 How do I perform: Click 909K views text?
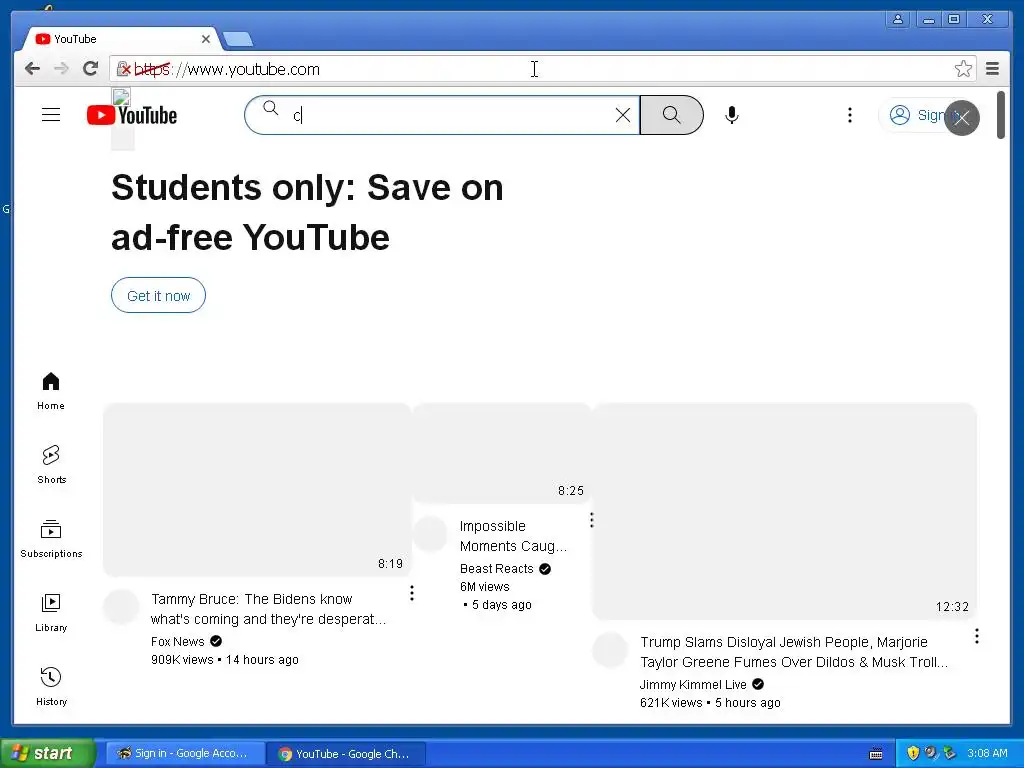[182, 660]
